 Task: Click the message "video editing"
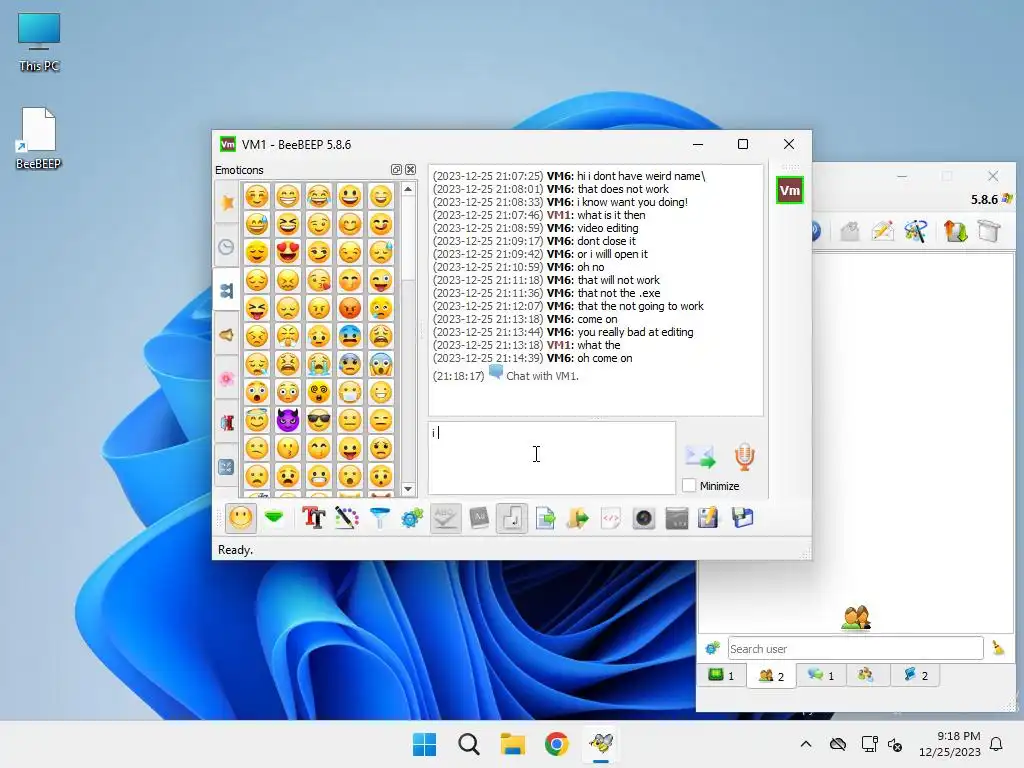608,228
